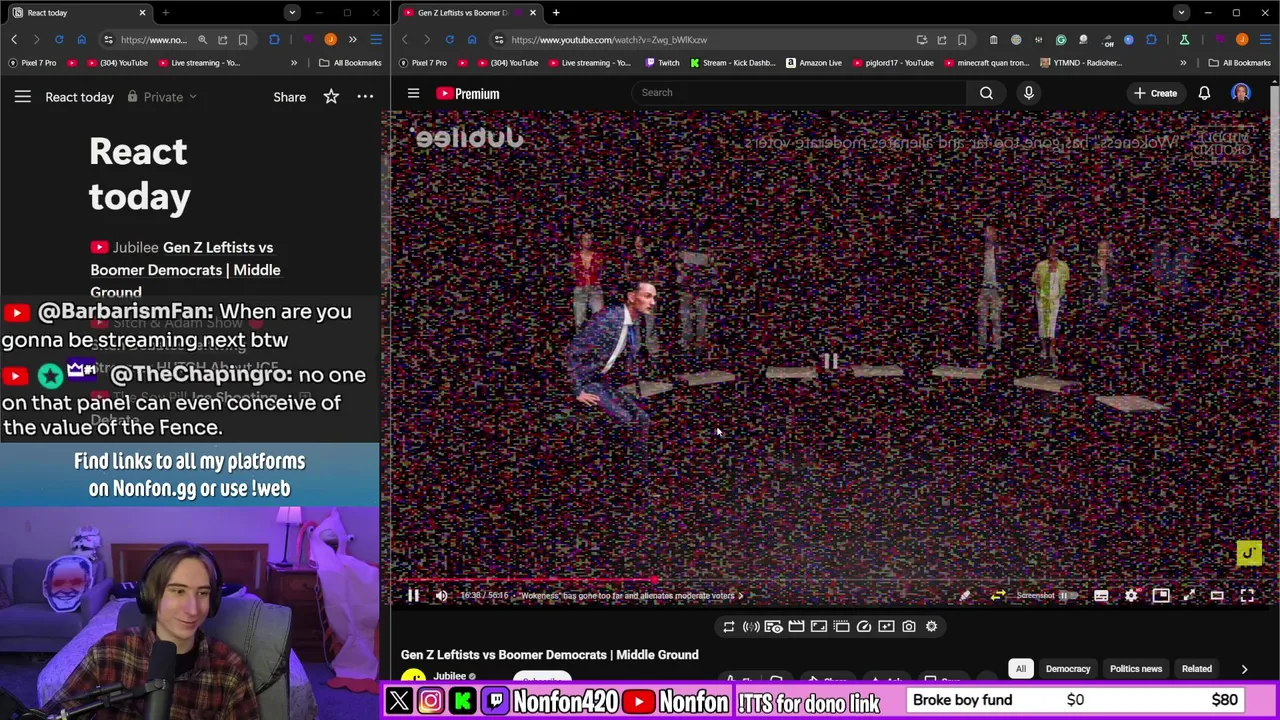Viewport: 1280px width, 720px height.
Task: Open browser menu in the Notion window
Action: (376, 40)
